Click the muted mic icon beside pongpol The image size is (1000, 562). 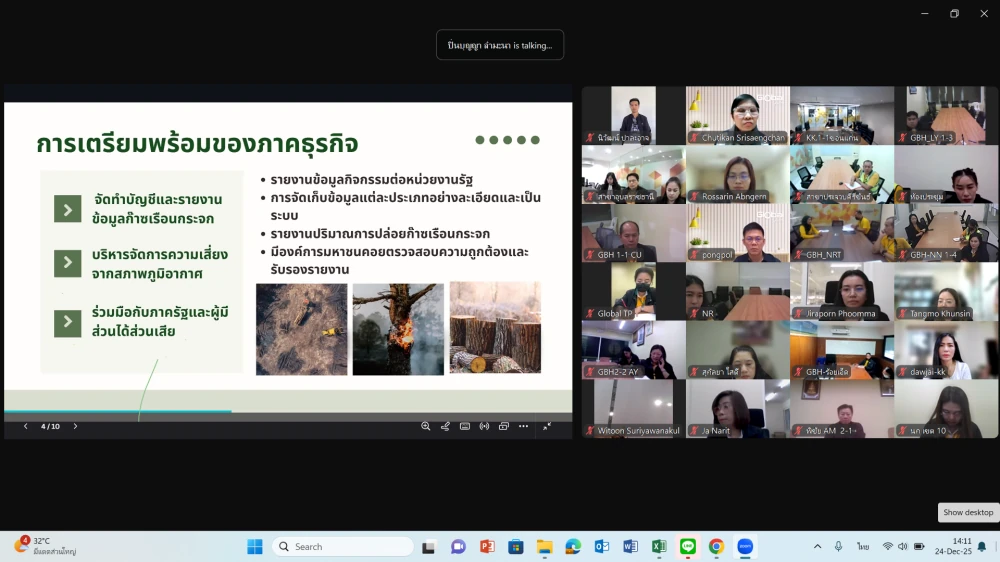click(x=695, y=255)
